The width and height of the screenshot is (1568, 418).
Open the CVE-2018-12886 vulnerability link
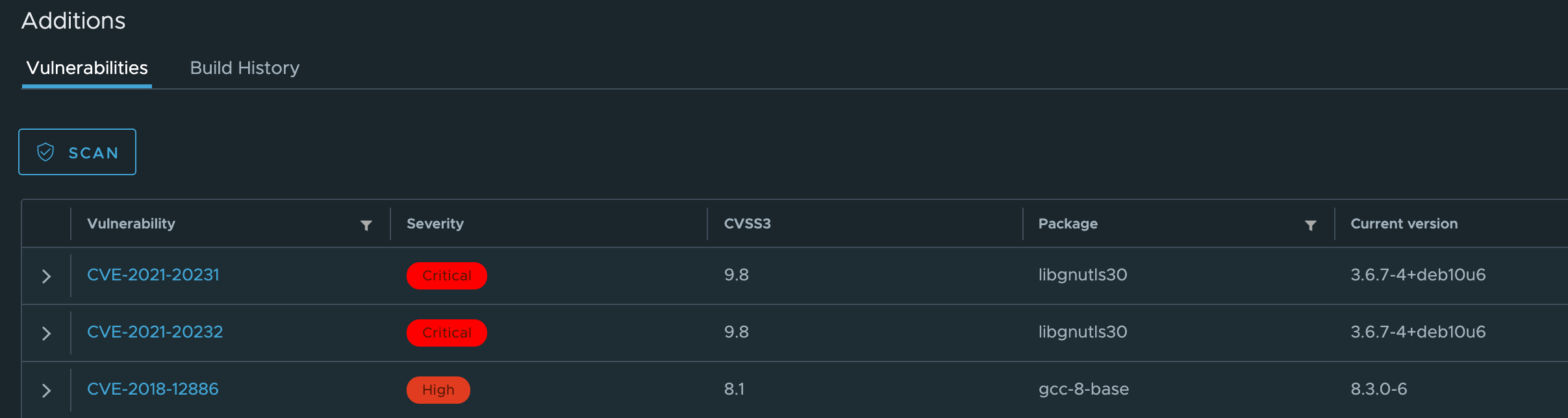pos(153,389)
